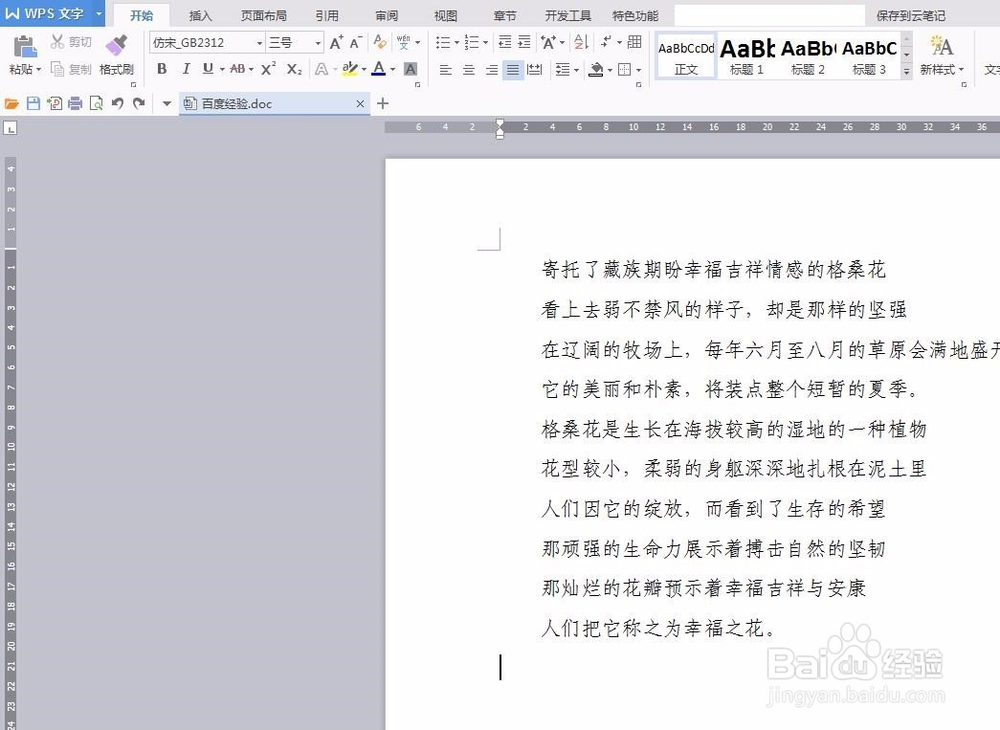Increase font size with the A+ icon
Screen dimensions: 1000x730
336,43
